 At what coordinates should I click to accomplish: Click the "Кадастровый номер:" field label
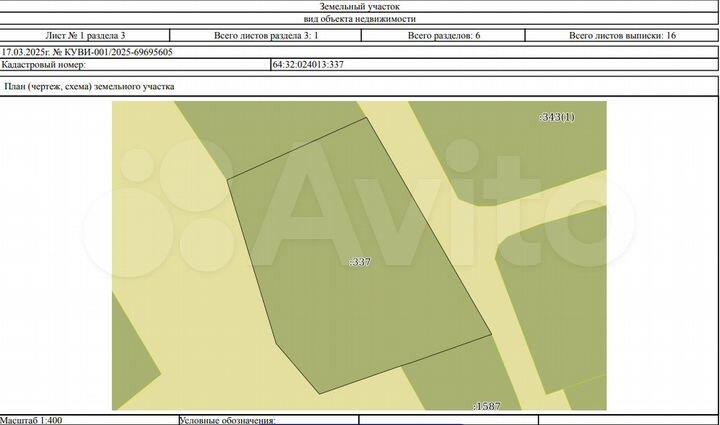pyautogui.click(x=45, y=64)
